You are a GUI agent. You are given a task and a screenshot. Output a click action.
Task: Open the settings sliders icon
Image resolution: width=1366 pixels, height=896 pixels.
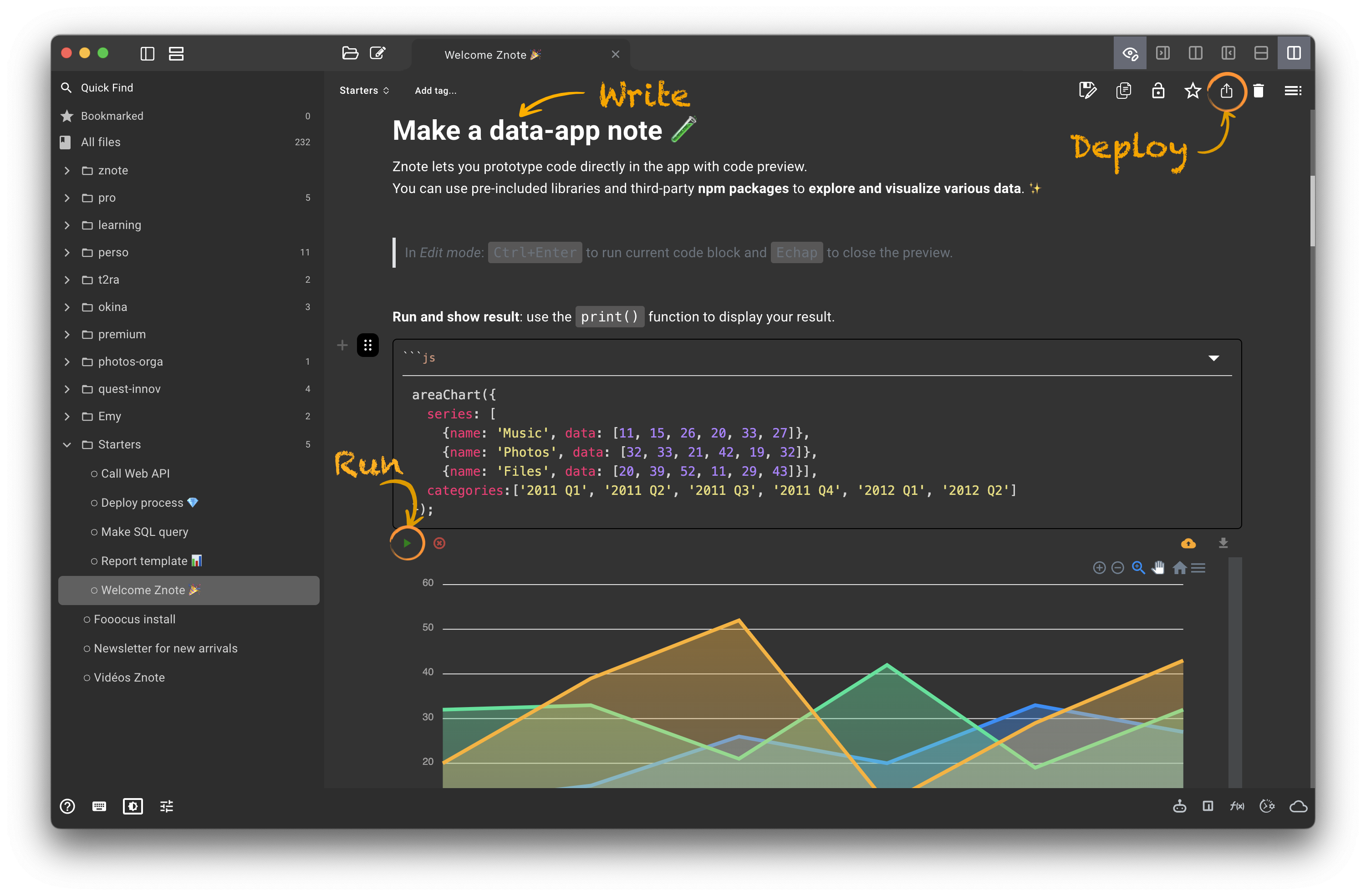pyautogui.click(x=167, y=806)
